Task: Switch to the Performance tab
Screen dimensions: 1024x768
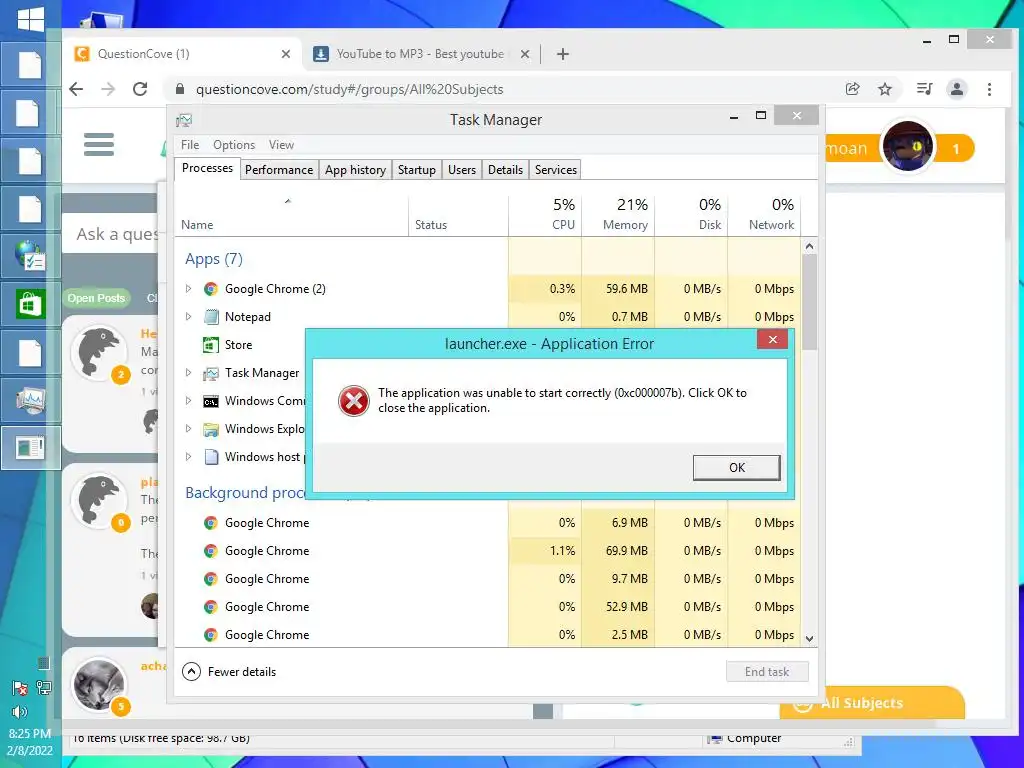Action: 279,170
